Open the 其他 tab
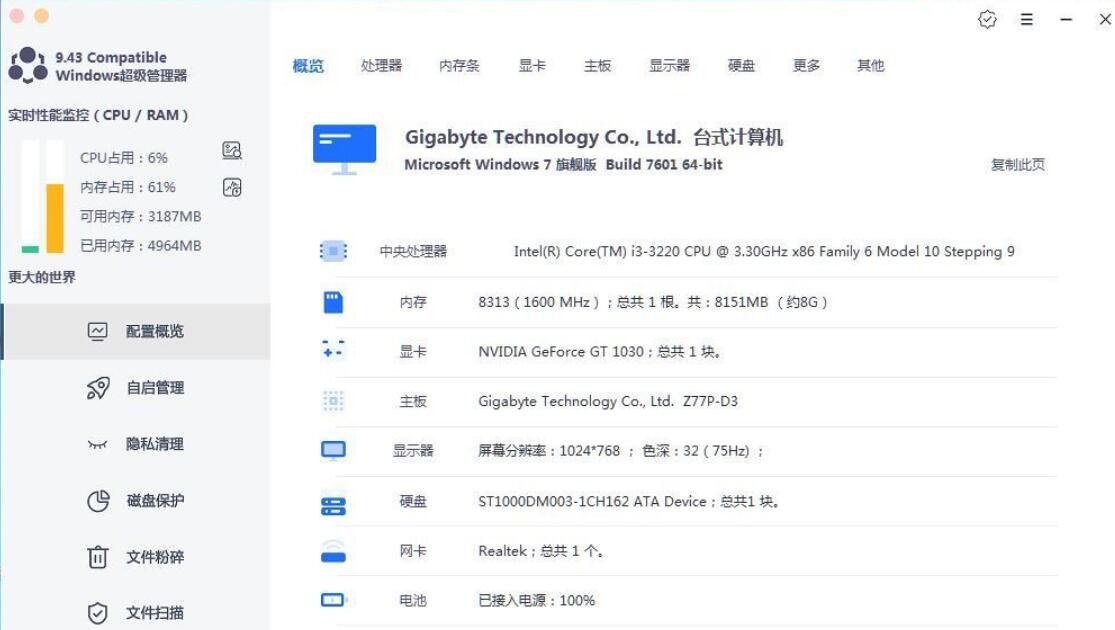This screenshot has height=630, width=1115. click(870, 66)
